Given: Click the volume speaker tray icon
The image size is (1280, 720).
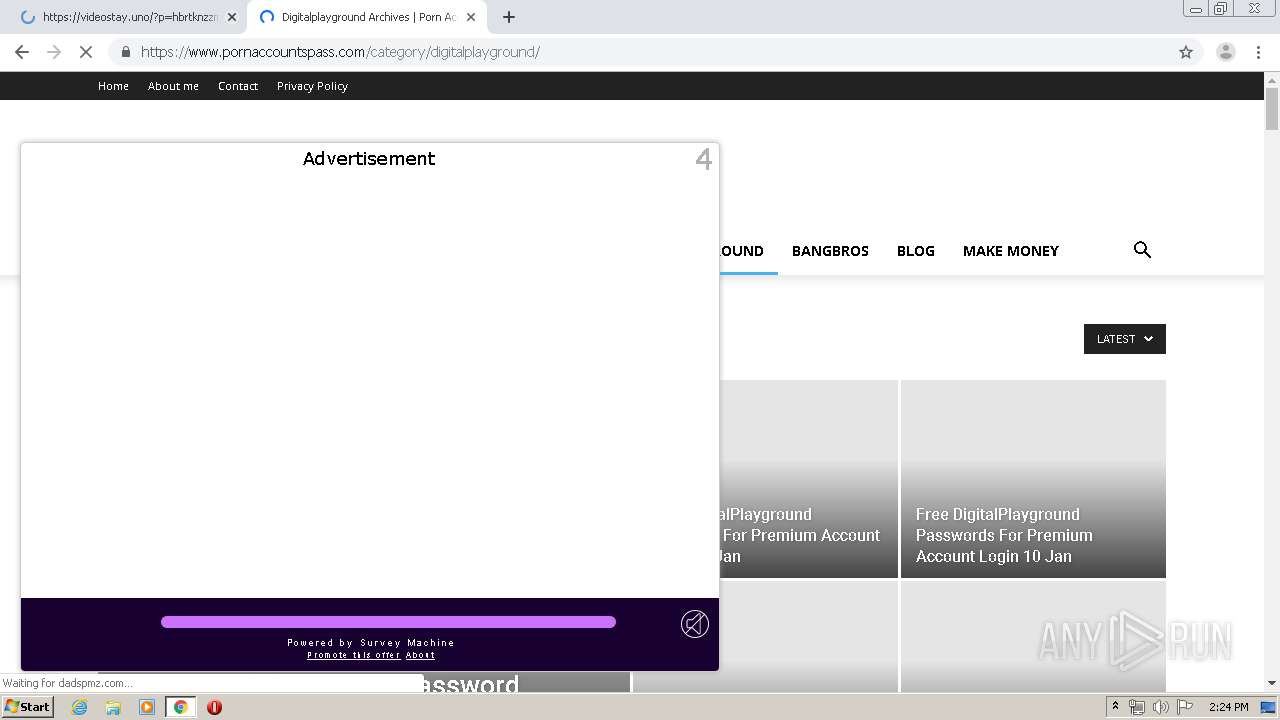Looking at the screenshot, I should 1160,707.
